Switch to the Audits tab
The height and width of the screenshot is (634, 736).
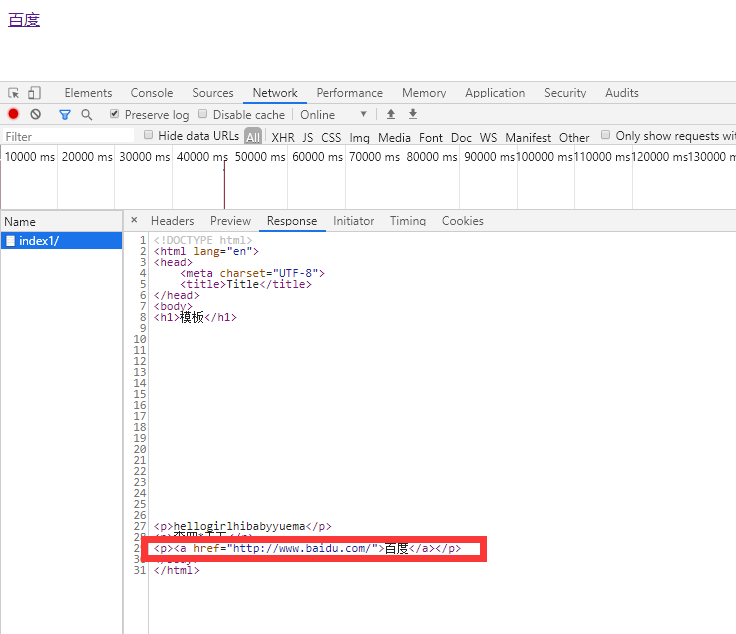[622, 93]
